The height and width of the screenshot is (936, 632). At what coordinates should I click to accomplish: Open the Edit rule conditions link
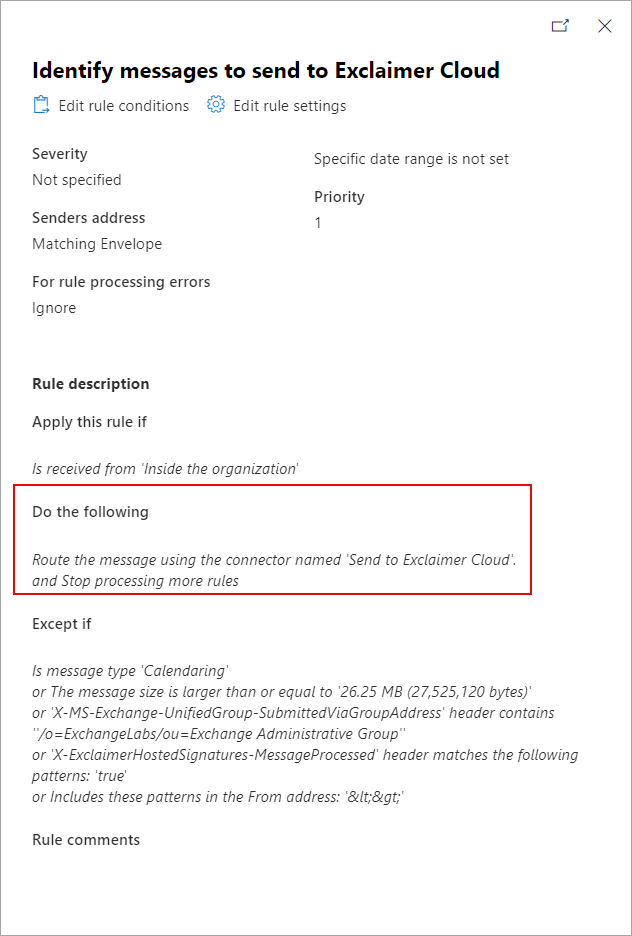(124, 105)
